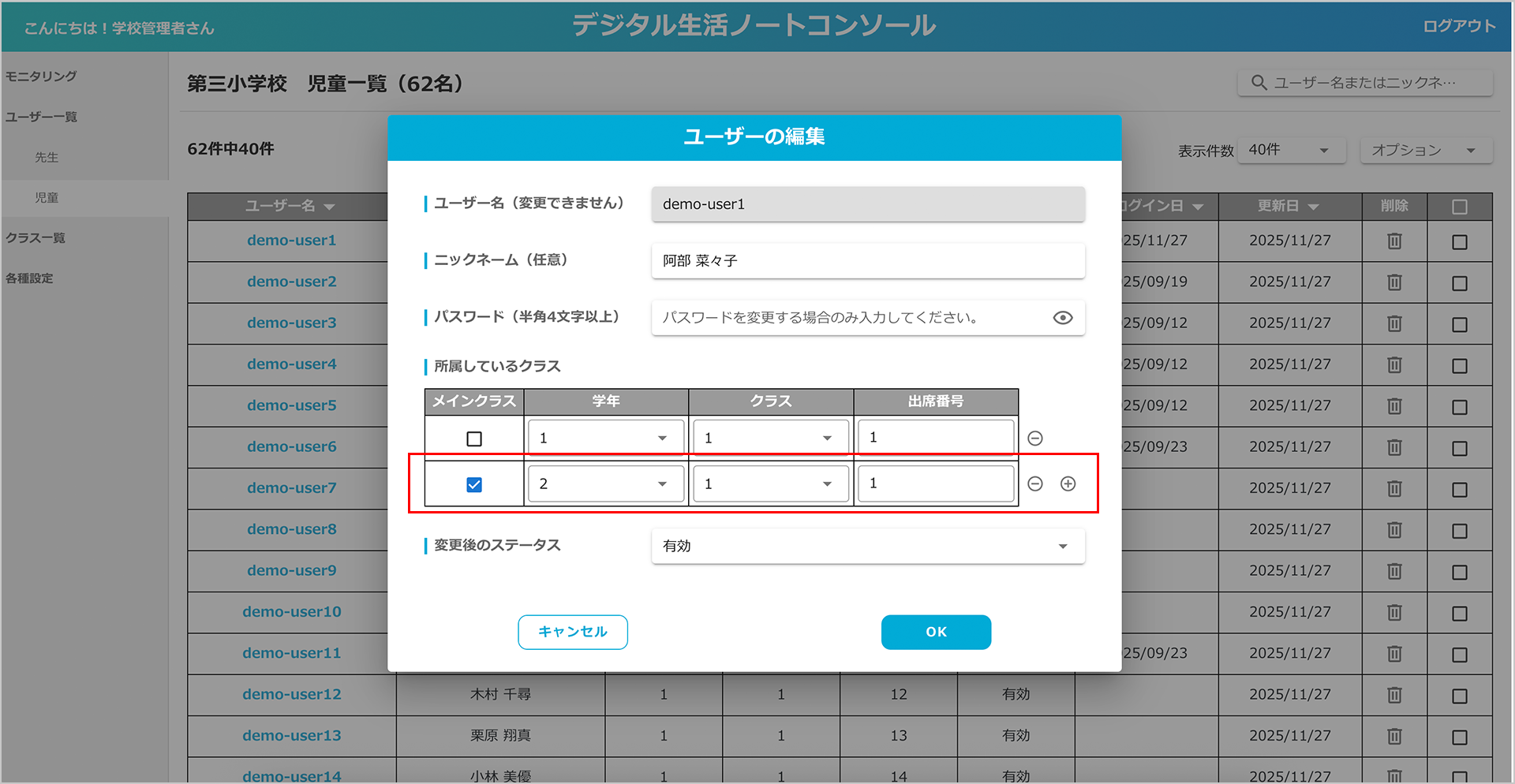Uncheck main class box in second class row
1515x784 pixels.
[x=474, y=484]
